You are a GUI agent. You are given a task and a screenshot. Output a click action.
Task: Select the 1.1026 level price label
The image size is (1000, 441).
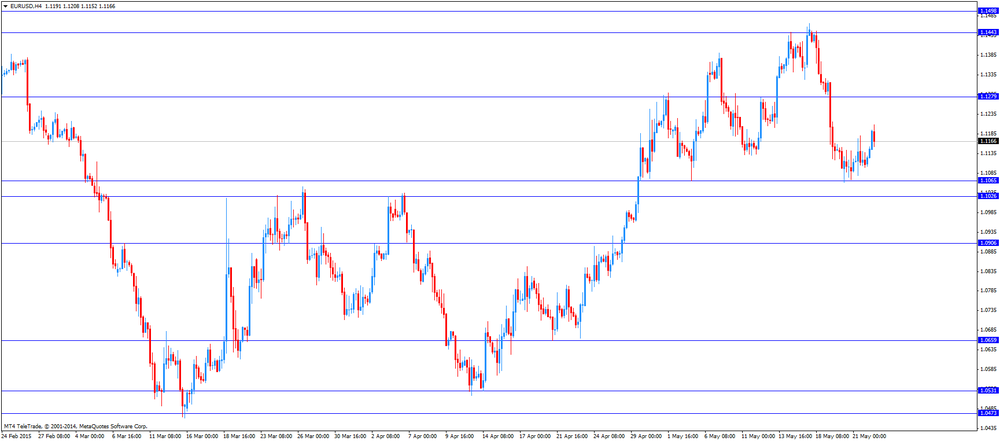click(989, 197)
